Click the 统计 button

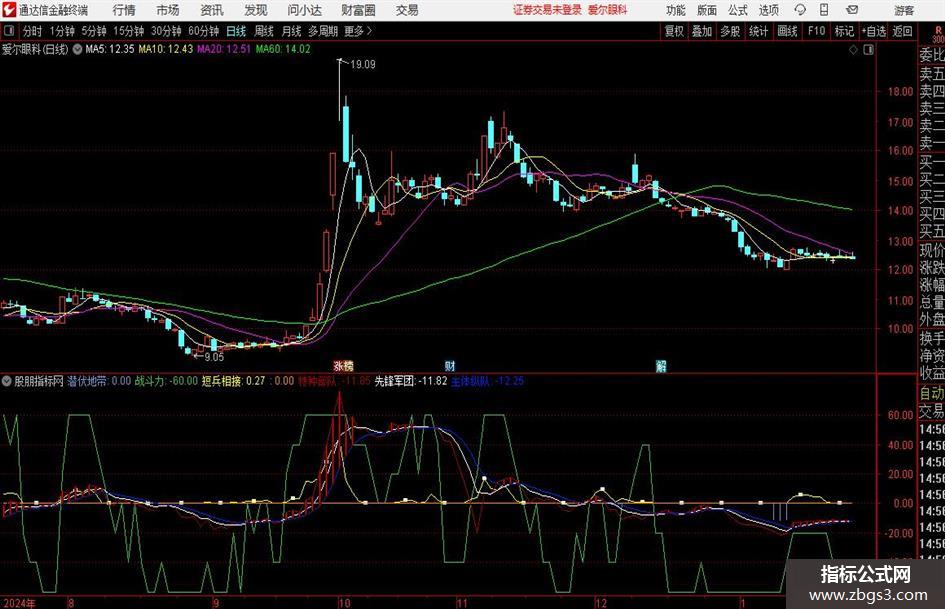pyautogui.click(x=758, y=31)
